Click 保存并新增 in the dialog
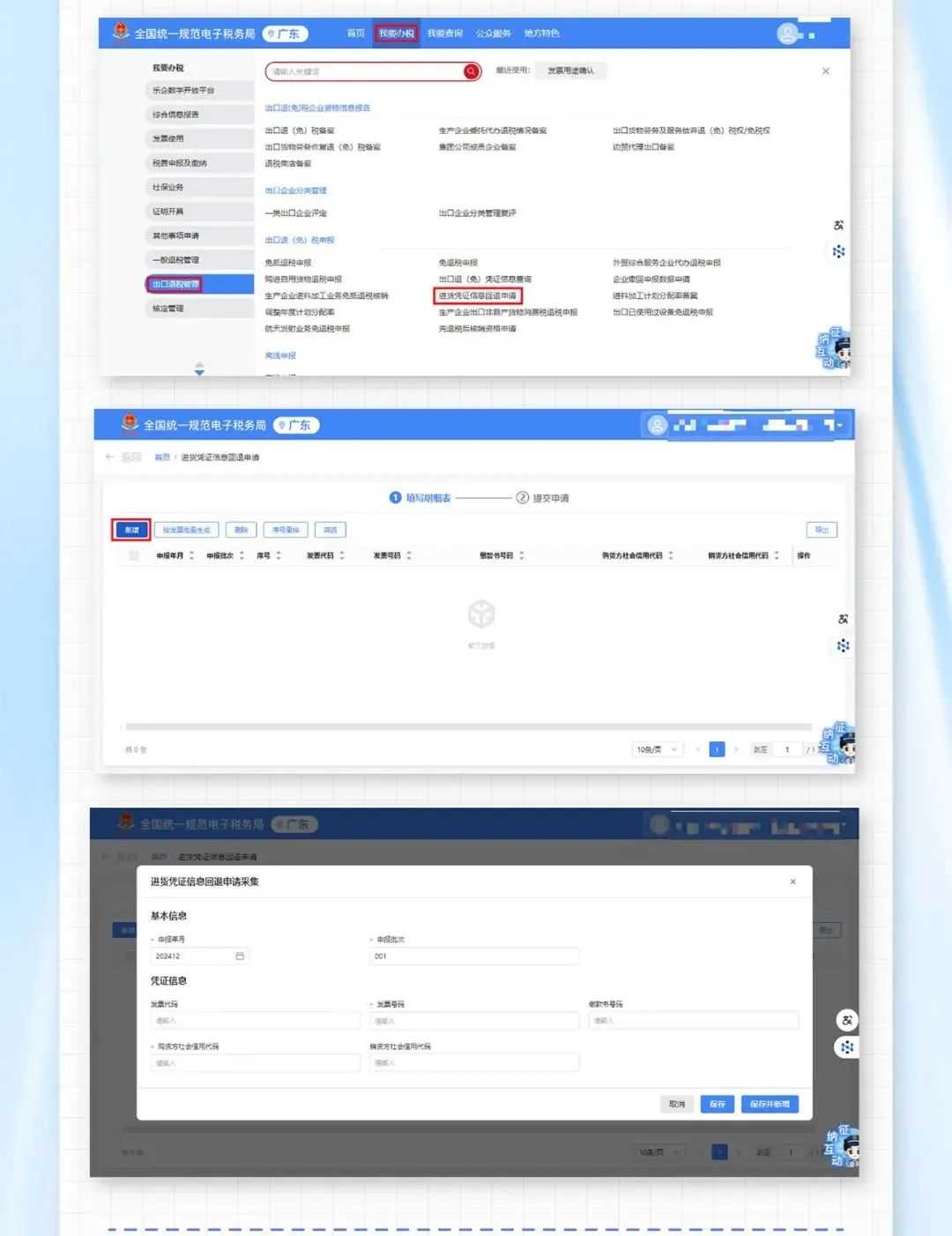 pos(770,1104)
